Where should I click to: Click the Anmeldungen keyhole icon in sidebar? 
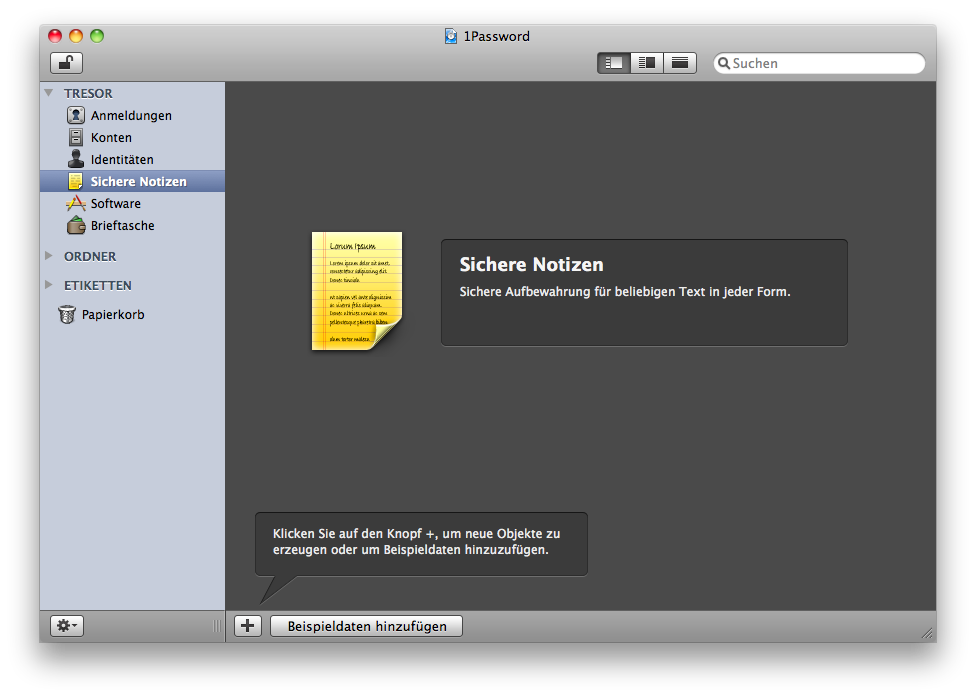coord(76,115)
